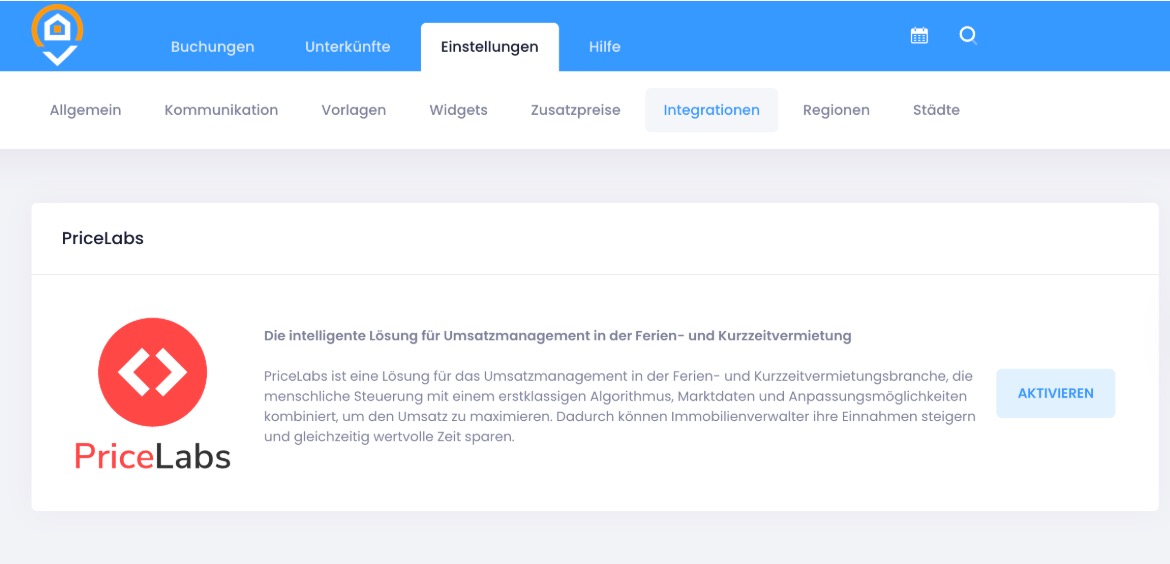Open the Zusatzpreise section
The image size is (1170, 564).
(x=575, y=110)
